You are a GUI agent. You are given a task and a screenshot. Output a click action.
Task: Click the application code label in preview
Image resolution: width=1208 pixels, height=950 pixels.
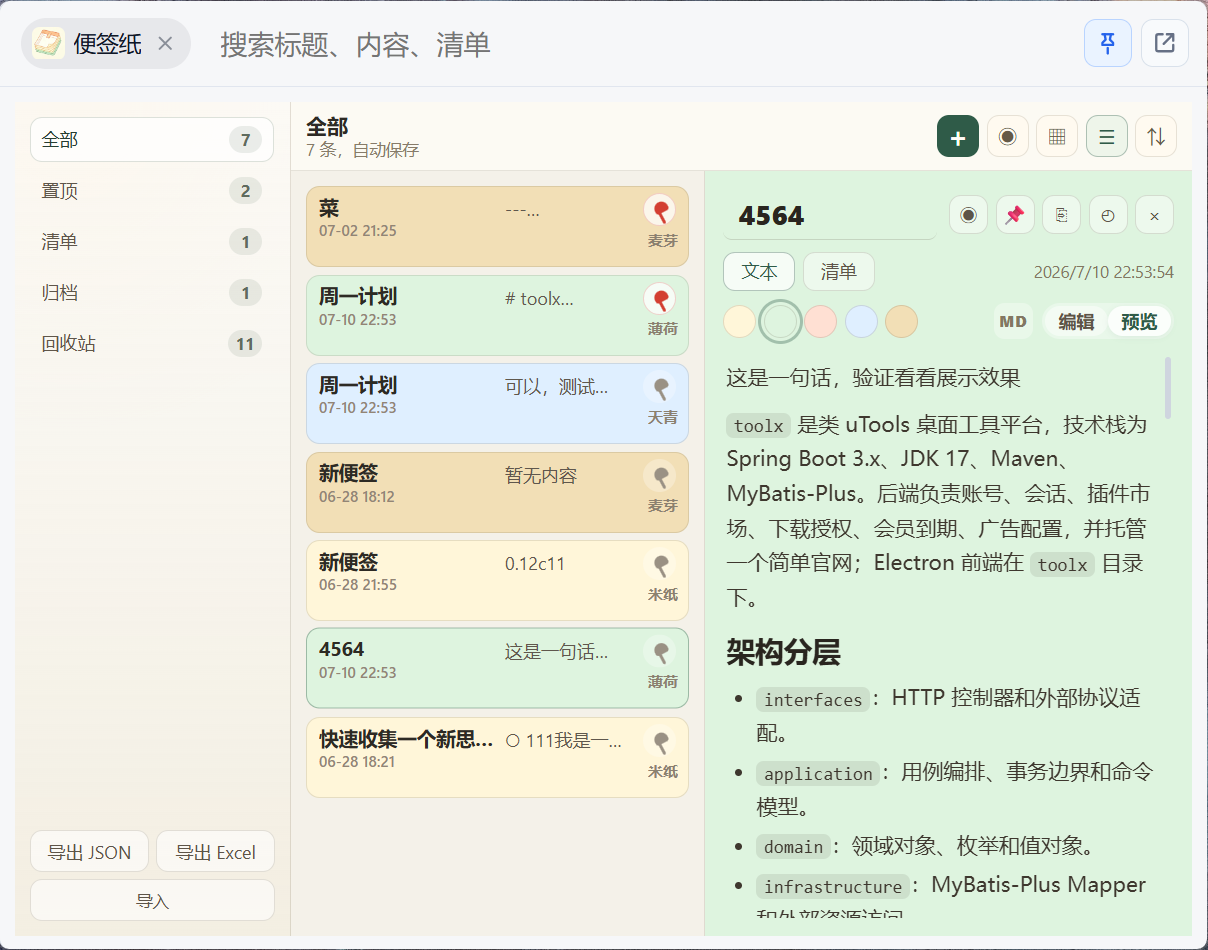click(x=818, y=774)
